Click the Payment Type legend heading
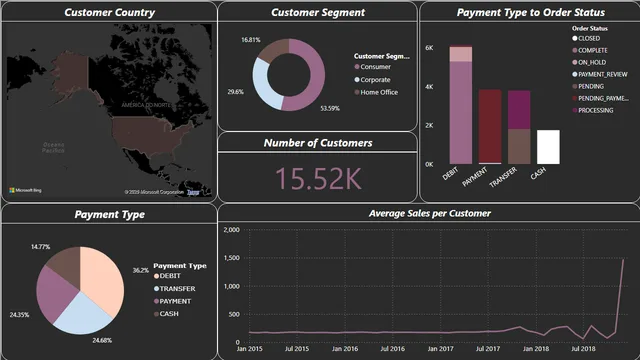 (180, 266)
